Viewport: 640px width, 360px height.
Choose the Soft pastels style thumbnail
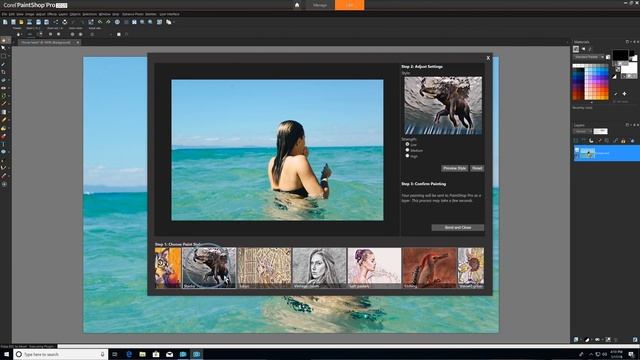tap(374, 267)
